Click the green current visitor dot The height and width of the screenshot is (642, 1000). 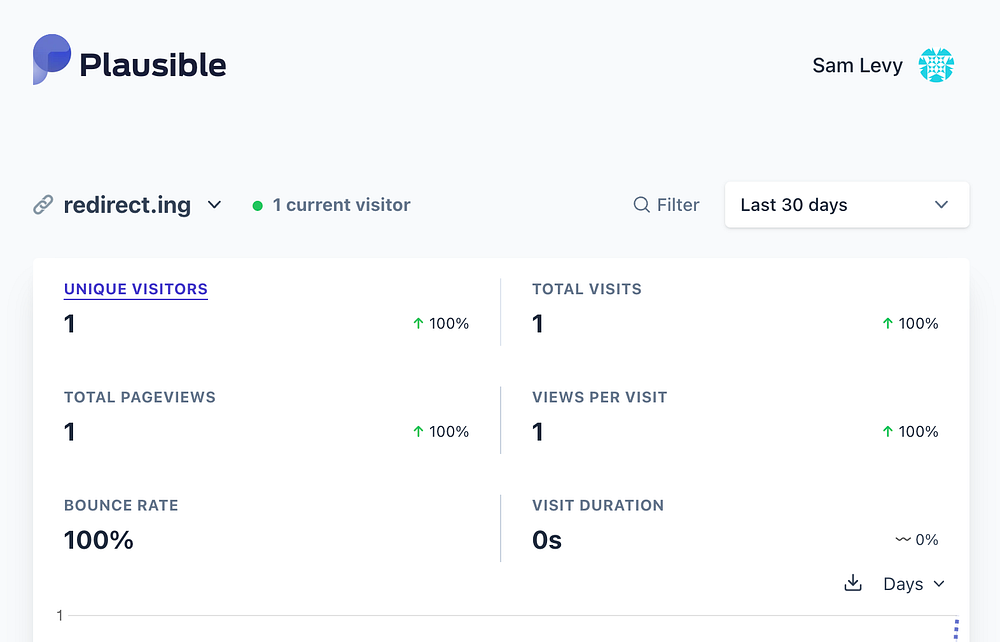pos(258,206)
